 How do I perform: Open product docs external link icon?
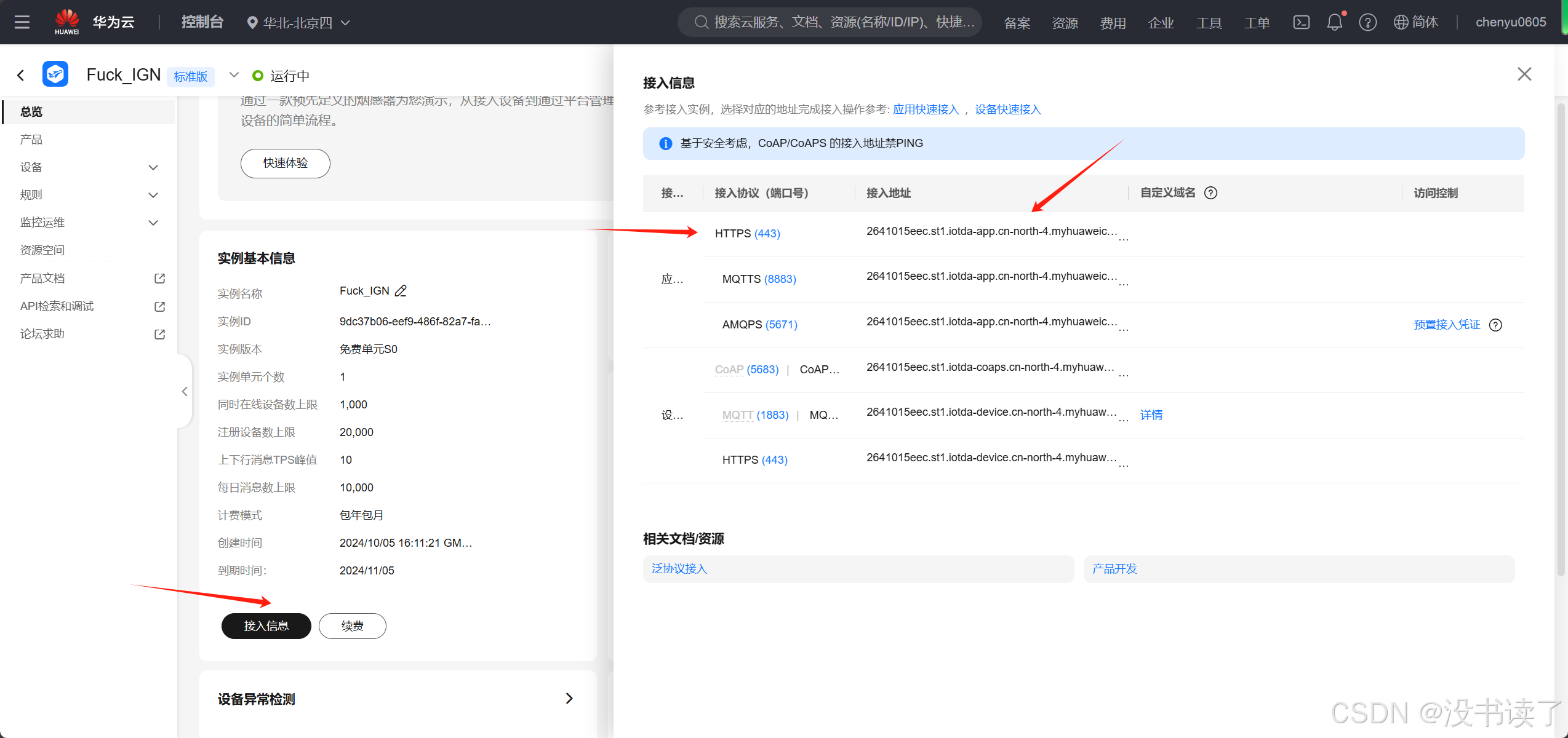point(159,279)
